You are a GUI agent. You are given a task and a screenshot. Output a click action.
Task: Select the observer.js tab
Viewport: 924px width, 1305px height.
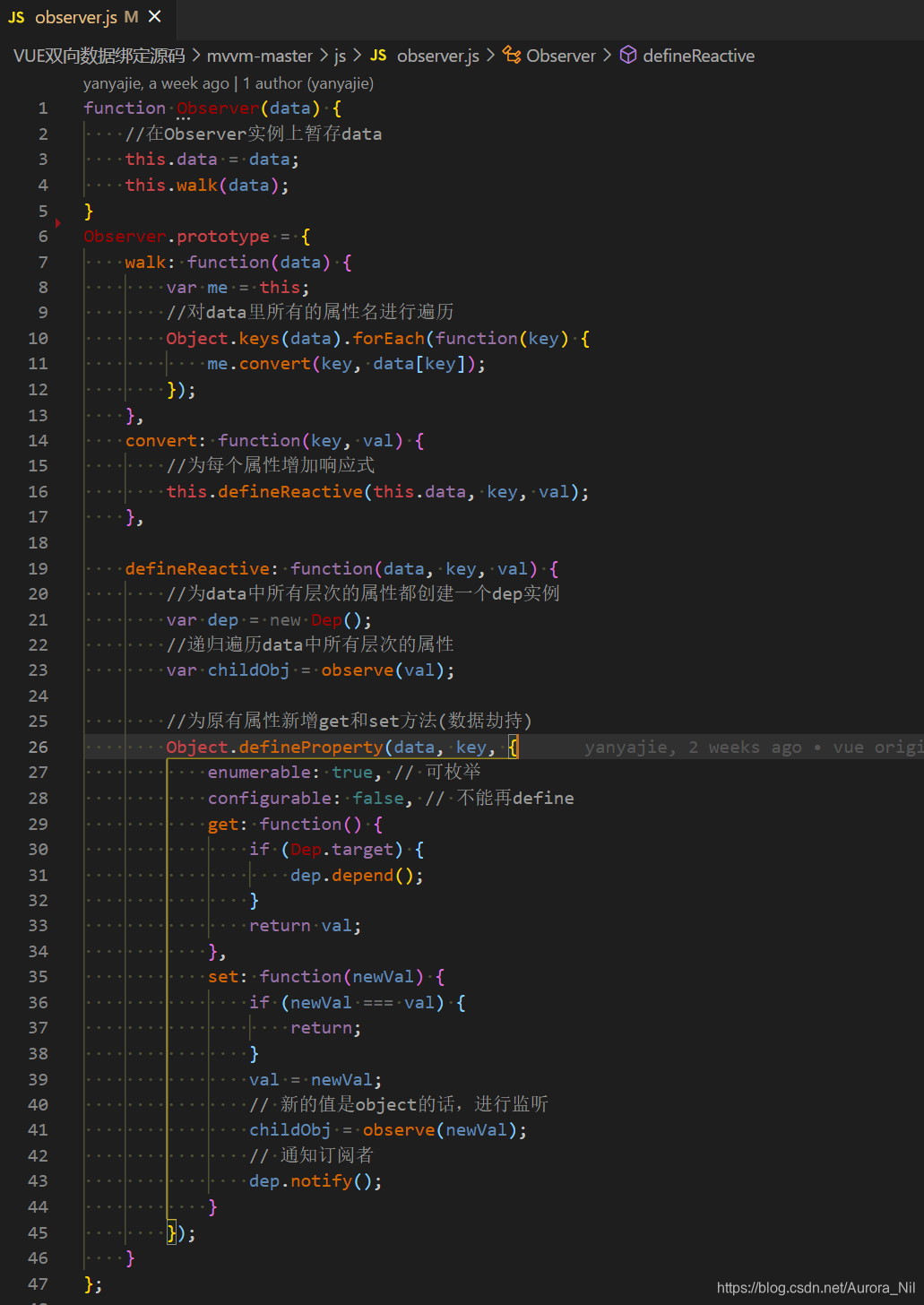(87, 17)
